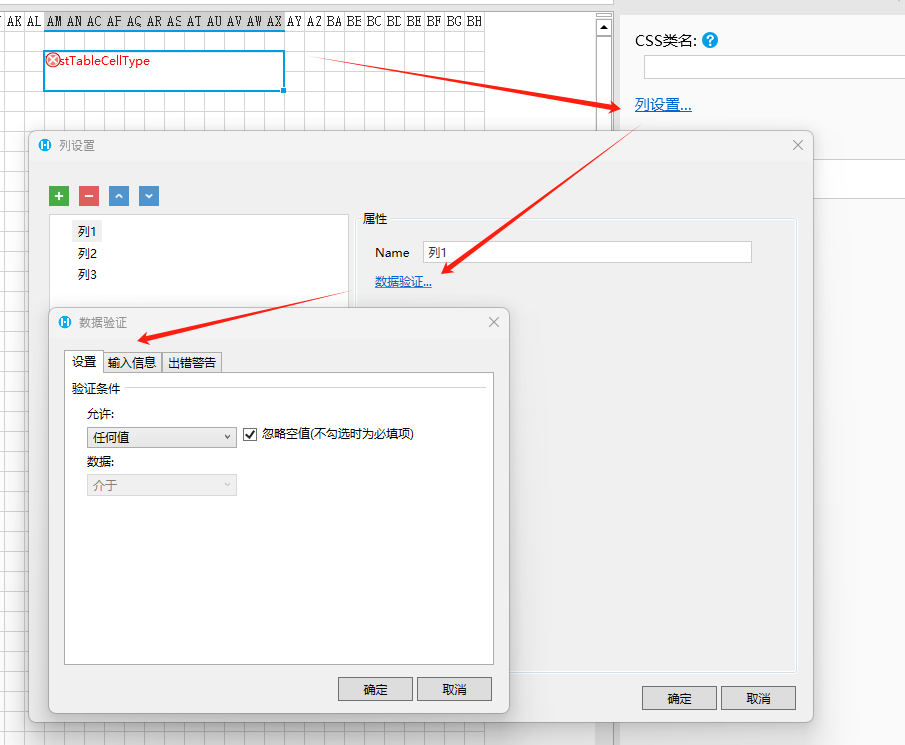905x745 pixels.
Task: Select 列3 in the column list
Action: pyautogui.click(x=87, y=275)
